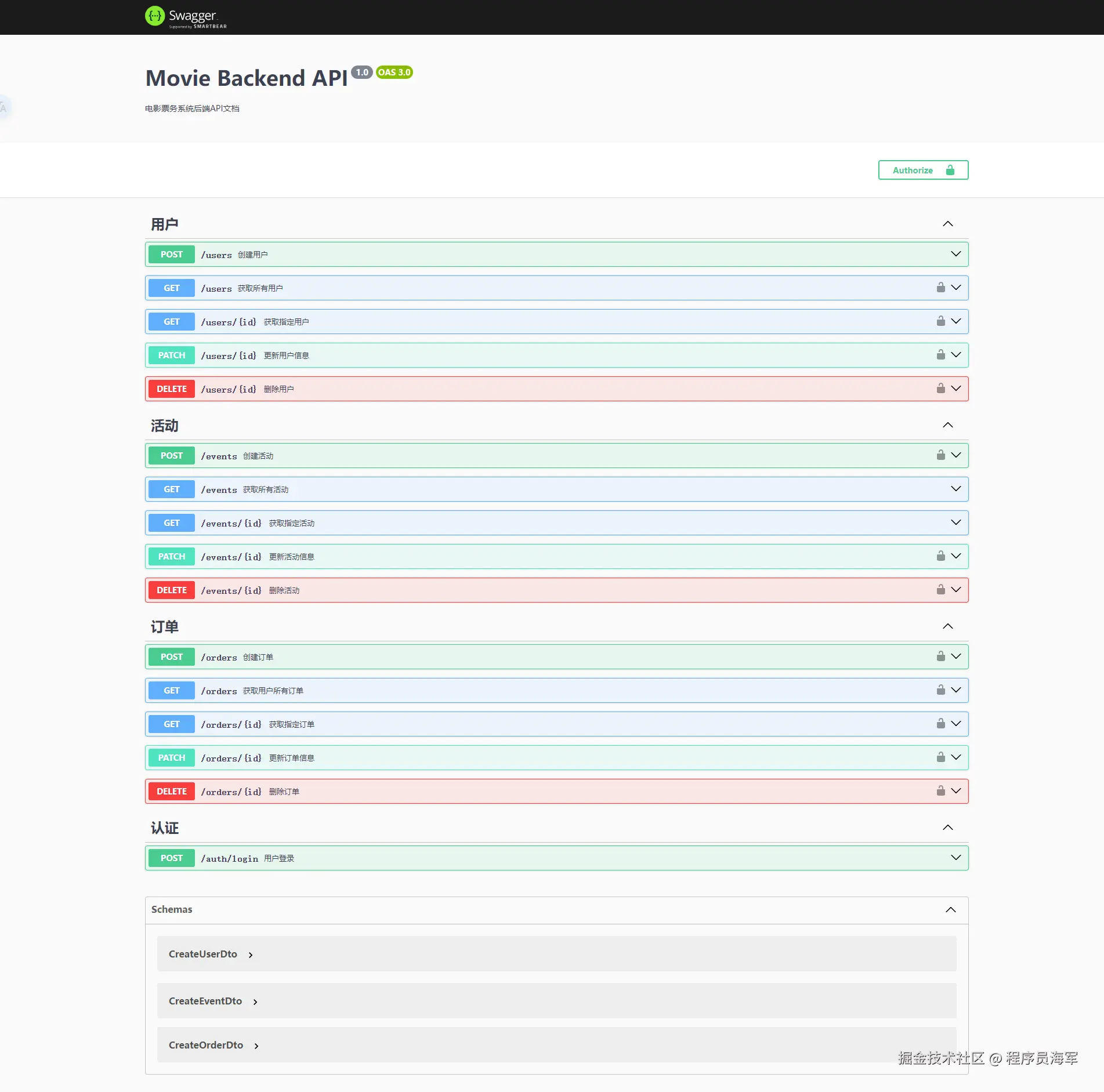The width and height of the screenshot is (1104, 1092).
Task: Collapse the 认证 section
Action: click(x=947, y=828)
